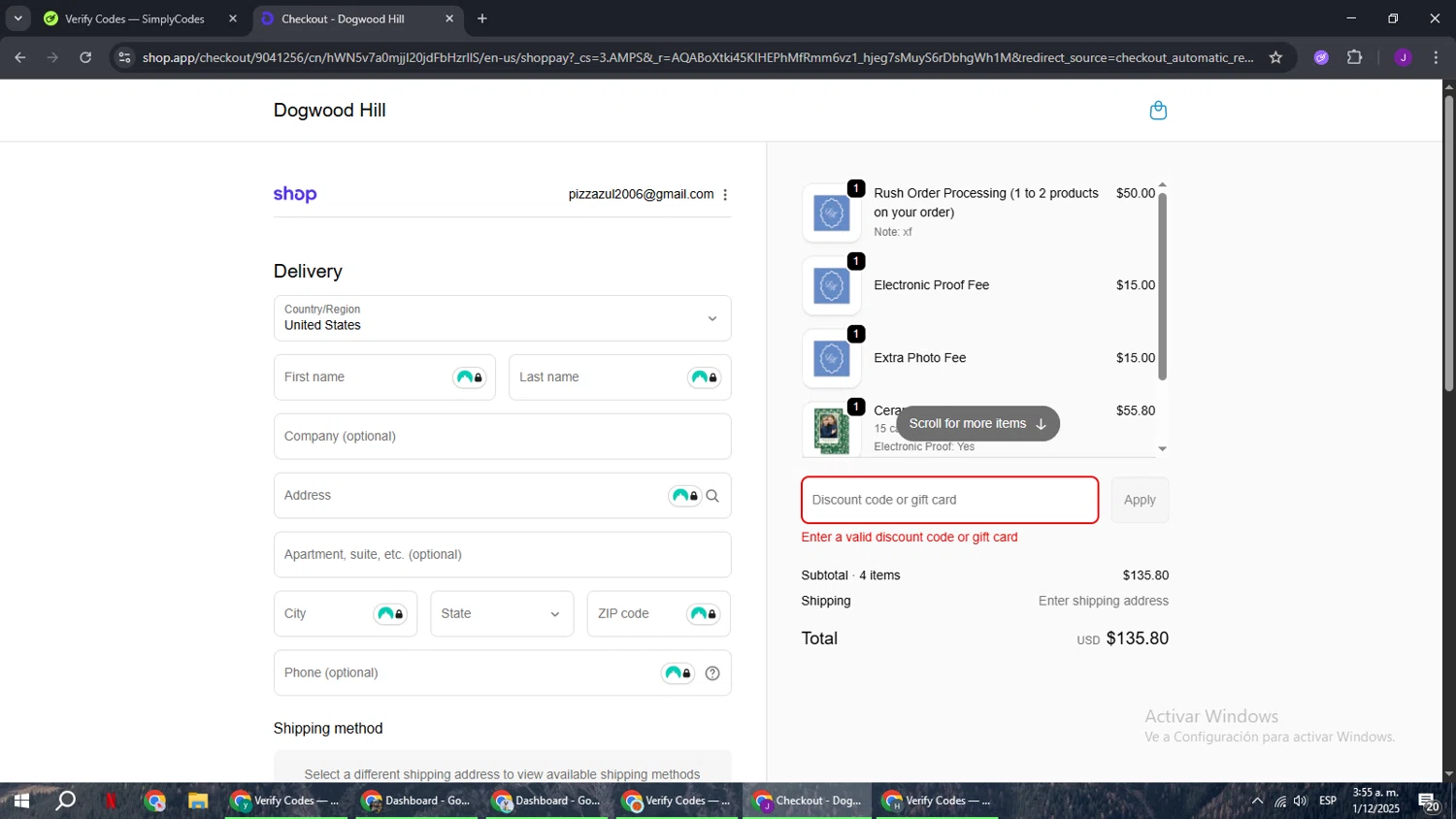Open Chrome three-dot menu

[x=1436, y=57]
